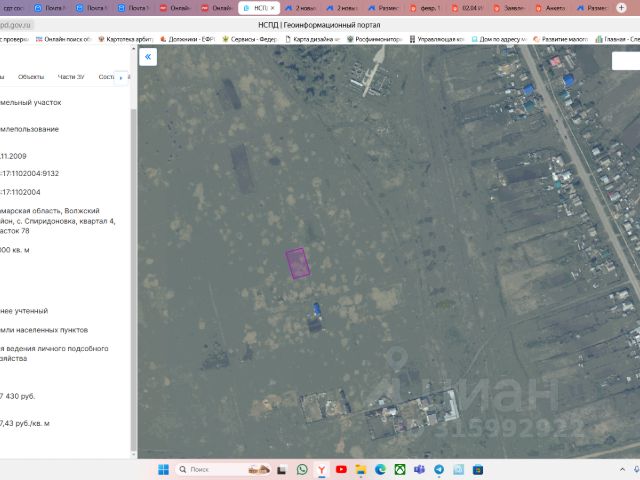This screenshot has width=640, height=480.
Task: Open Telegram from the taskbar
Action: (439, 469)
